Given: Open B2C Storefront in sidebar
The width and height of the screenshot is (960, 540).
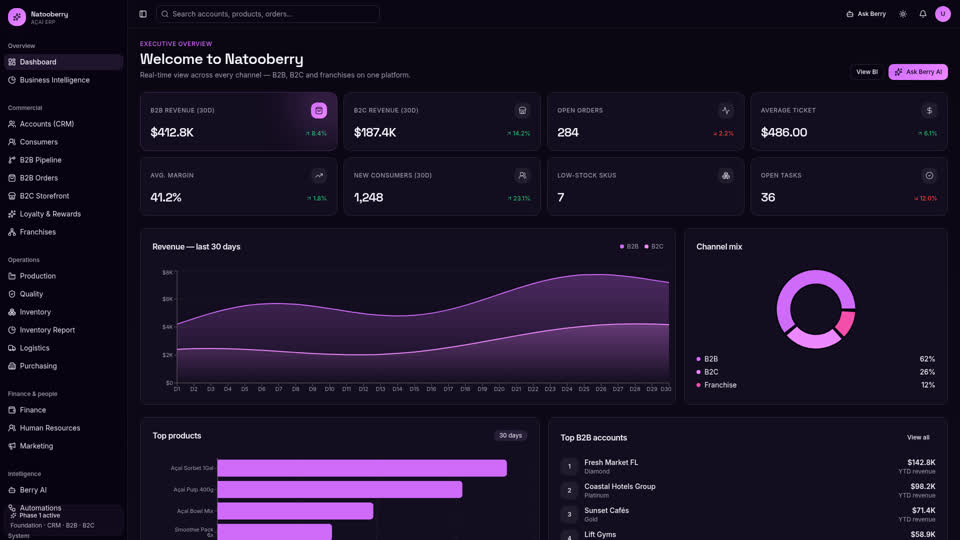Looking at the screenshot, I should pos(64,196).
